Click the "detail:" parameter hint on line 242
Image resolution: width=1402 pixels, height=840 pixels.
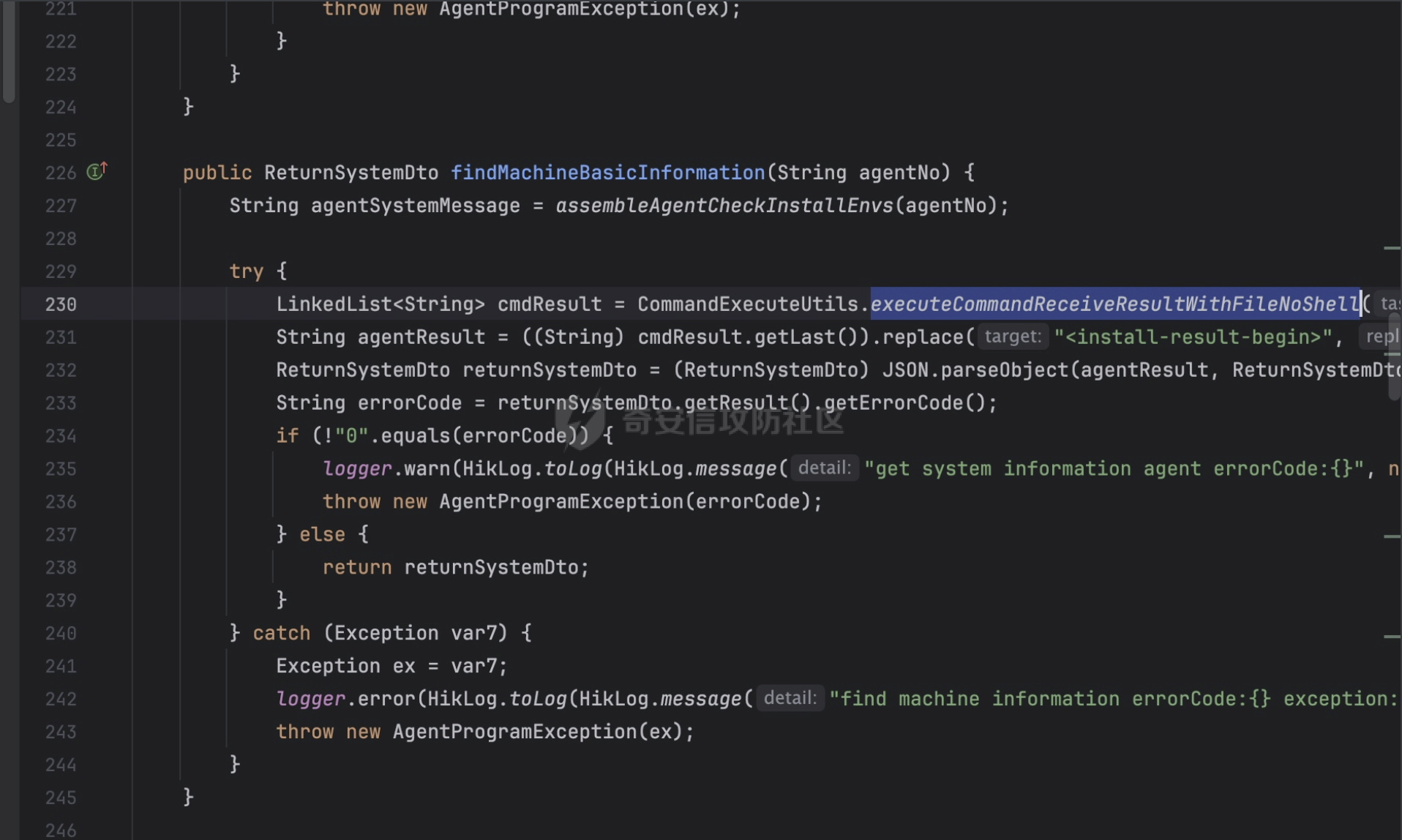pos(790,698)
